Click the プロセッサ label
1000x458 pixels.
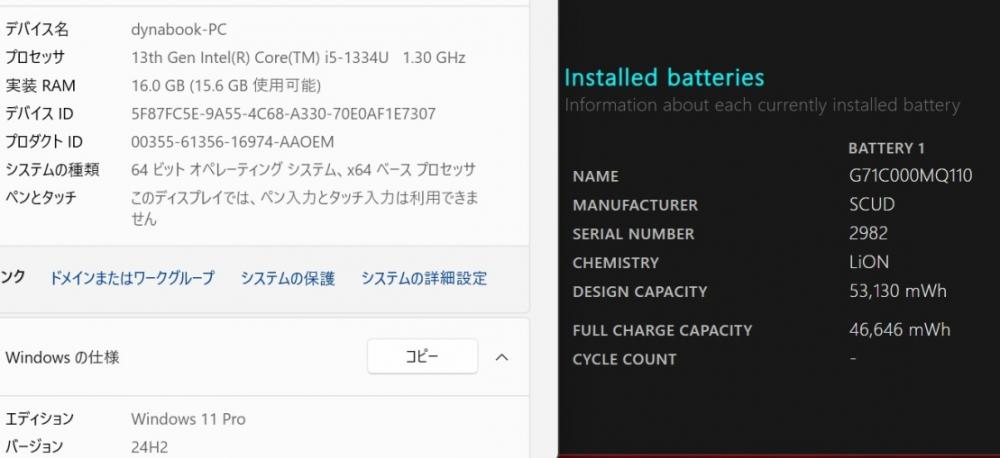pyautogui.click(x=35, y=57)
